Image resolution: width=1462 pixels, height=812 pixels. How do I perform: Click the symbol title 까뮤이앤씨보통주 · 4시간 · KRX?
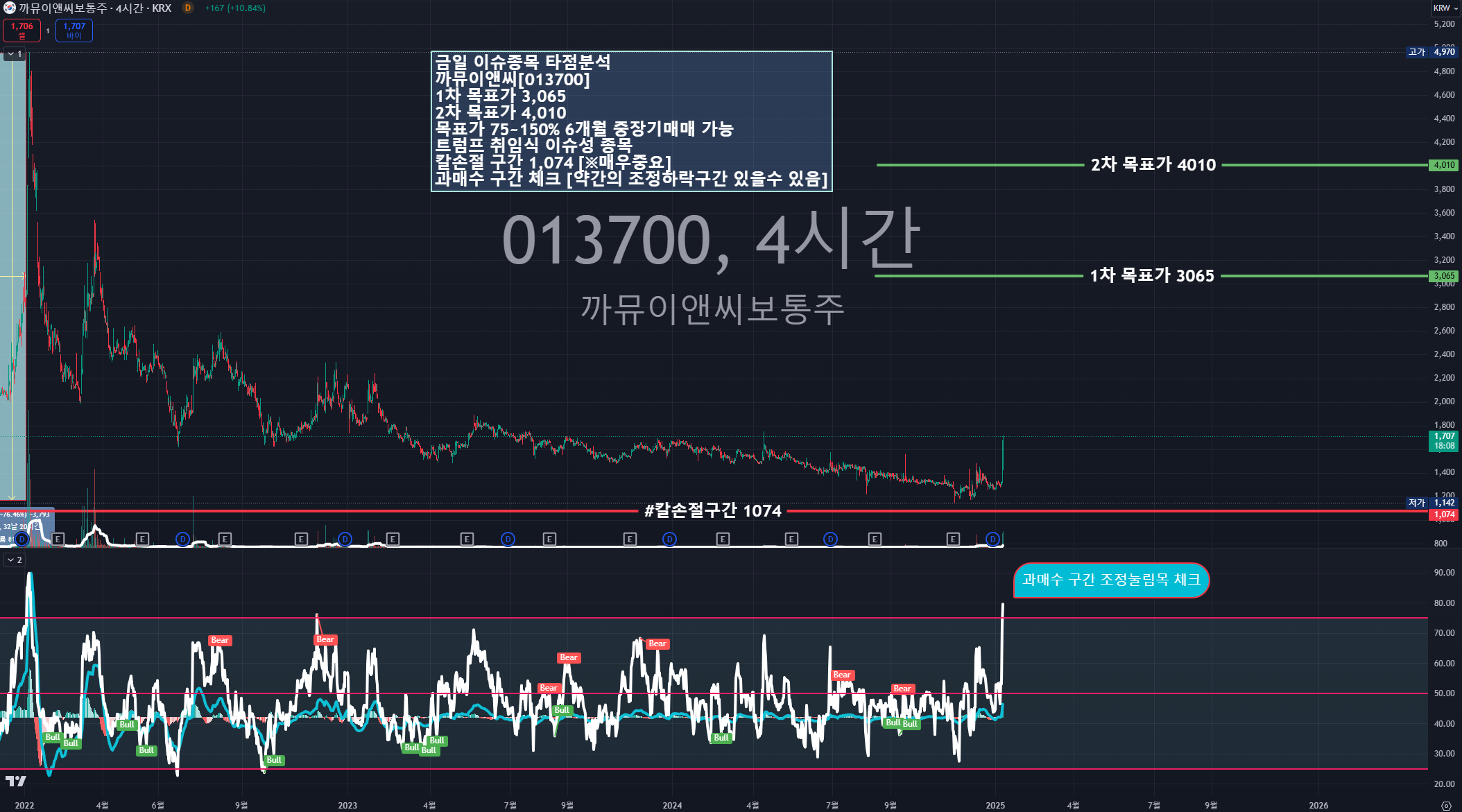pos(95,8)
